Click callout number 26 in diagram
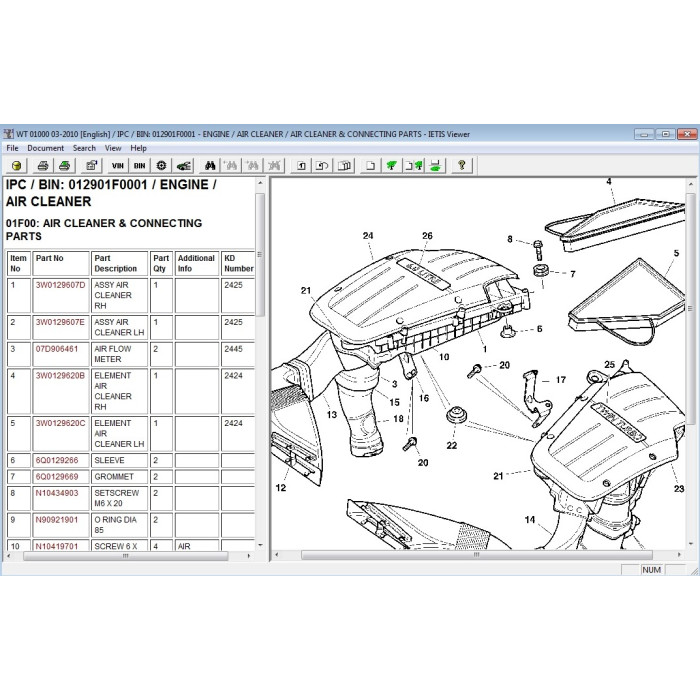 tap(427, 236)
